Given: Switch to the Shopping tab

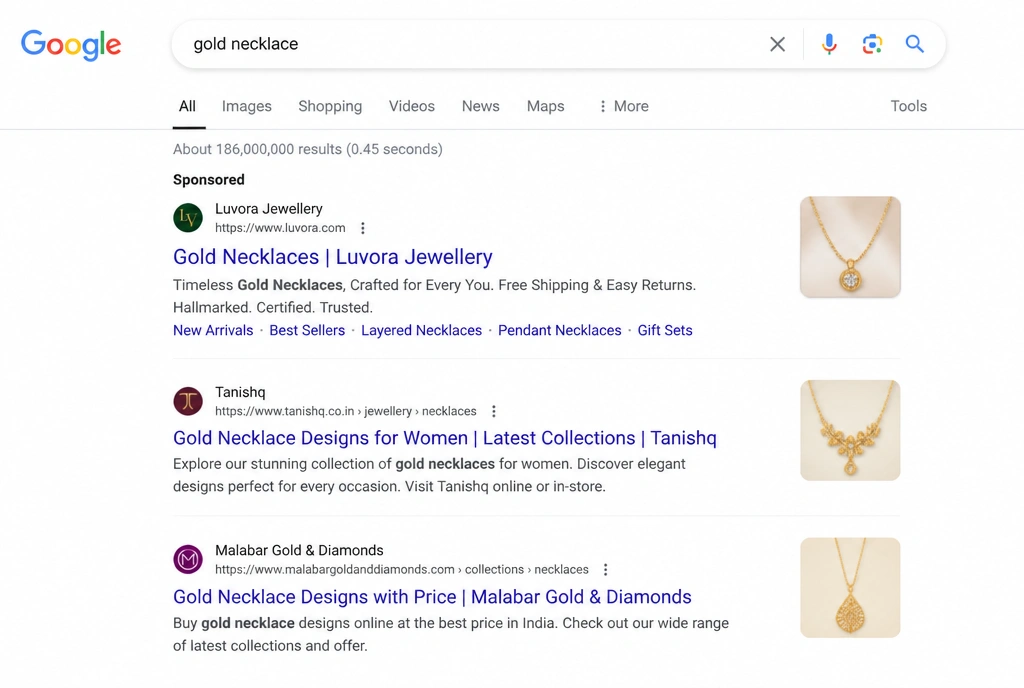Looking at the screenshot, I should pyautogui.click(x=330, y=106).
